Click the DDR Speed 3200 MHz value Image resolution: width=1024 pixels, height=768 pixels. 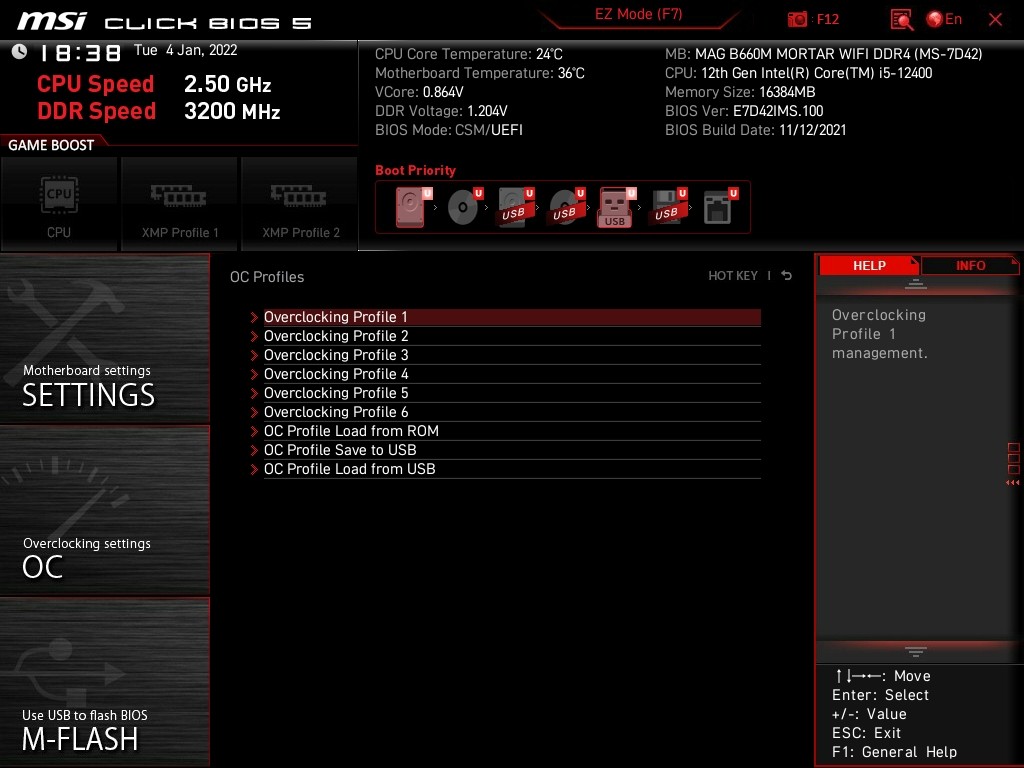click(x=232, y=111)
